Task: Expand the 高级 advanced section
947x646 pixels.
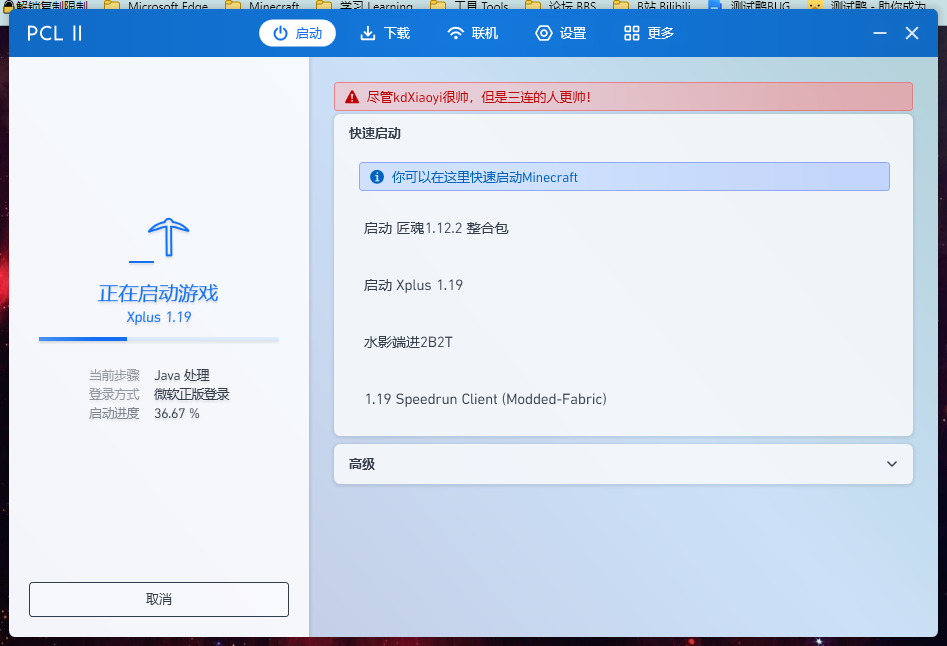Action: coord(623,464)
